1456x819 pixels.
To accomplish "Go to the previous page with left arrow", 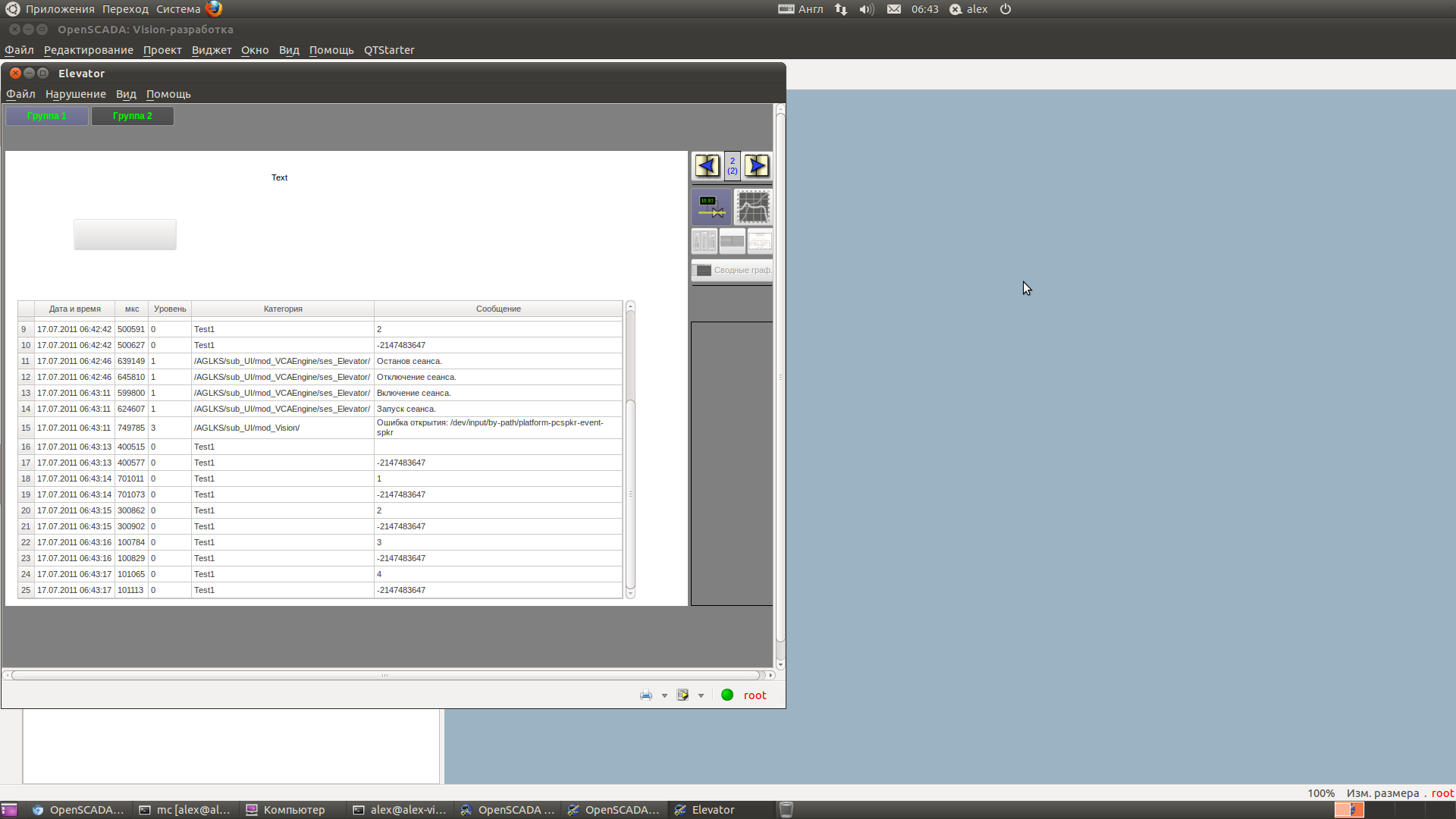I will coord(707,165).
